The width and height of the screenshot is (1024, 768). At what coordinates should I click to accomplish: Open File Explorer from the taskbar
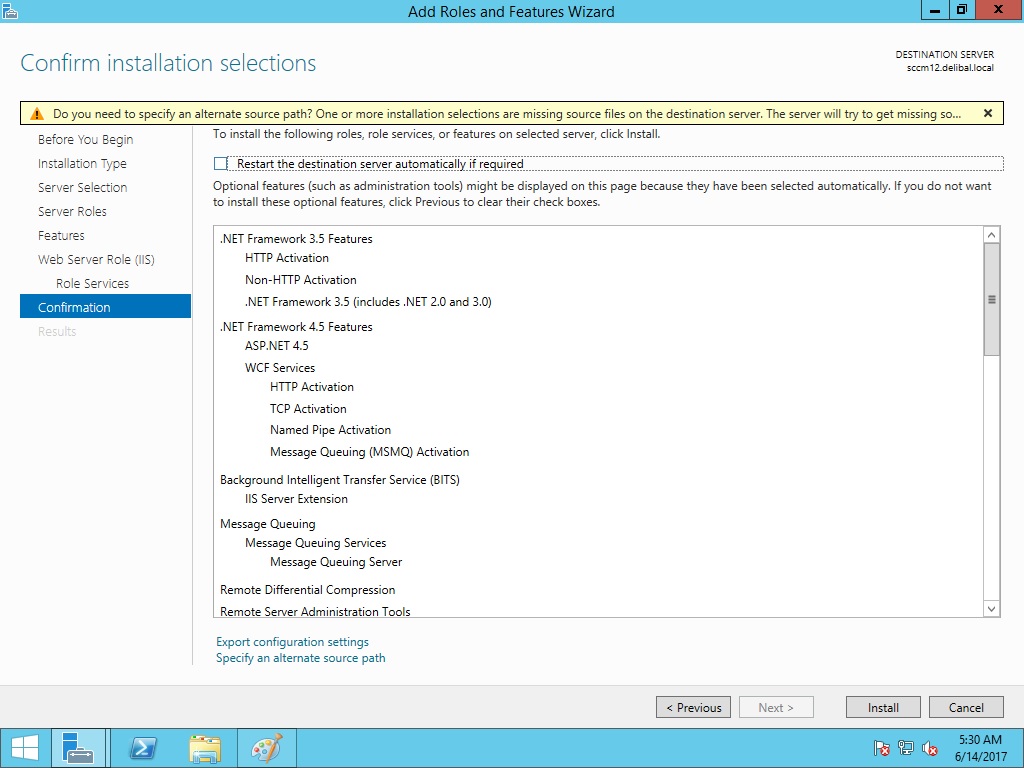[x=205, y=748]
